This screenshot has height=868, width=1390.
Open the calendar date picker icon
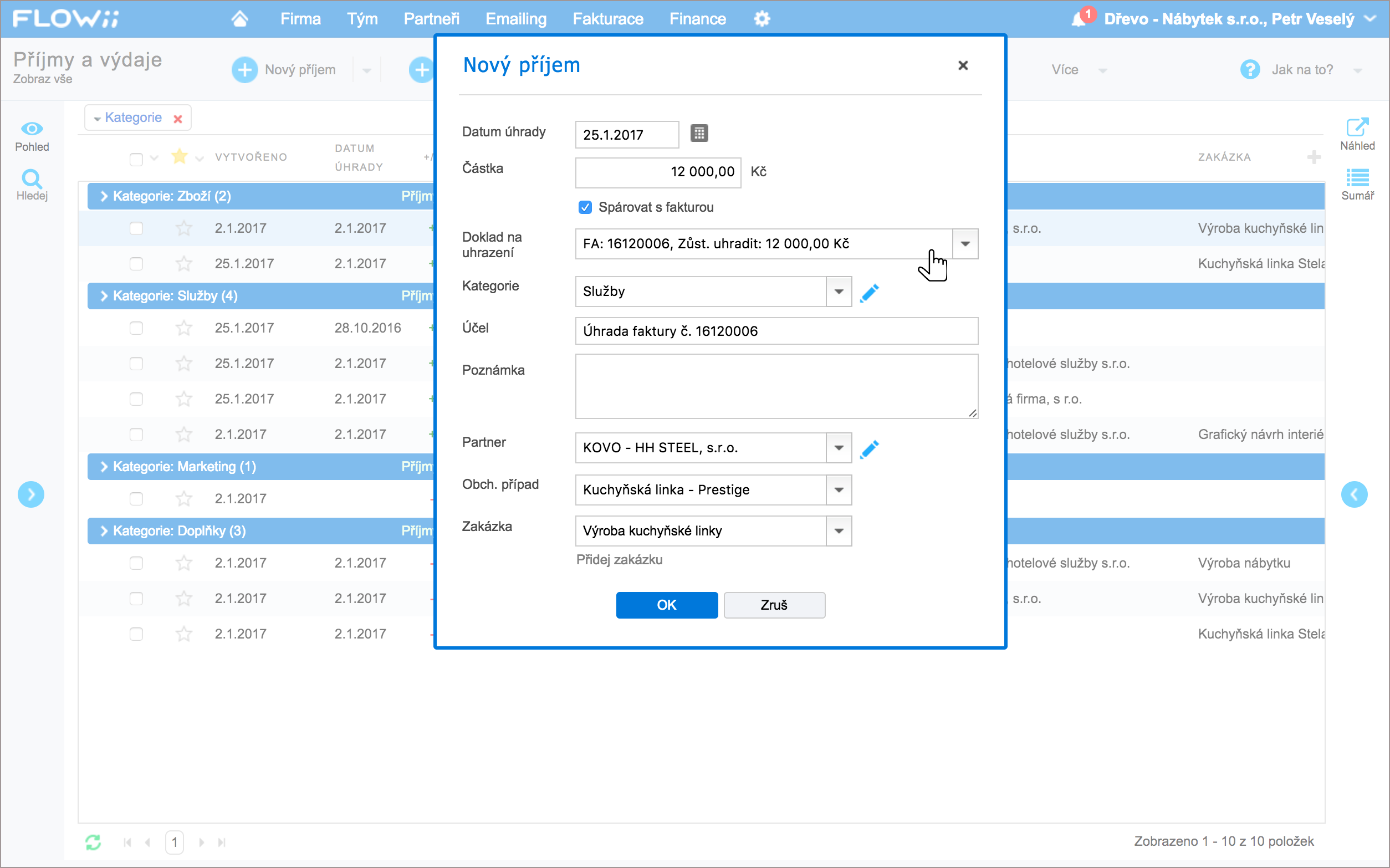[x=698, y=133]
